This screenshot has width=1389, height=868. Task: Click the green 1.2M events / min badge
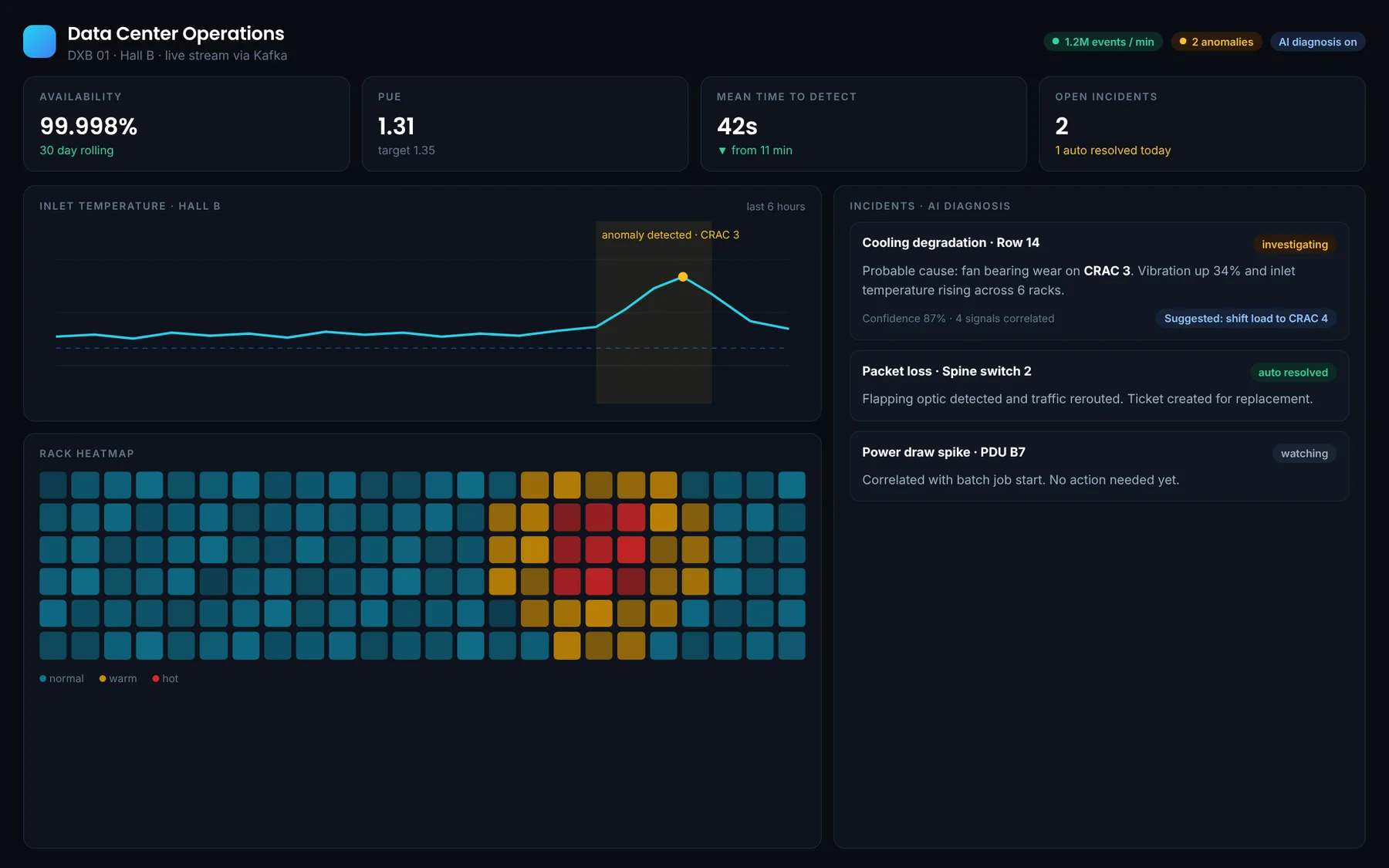1103,42
